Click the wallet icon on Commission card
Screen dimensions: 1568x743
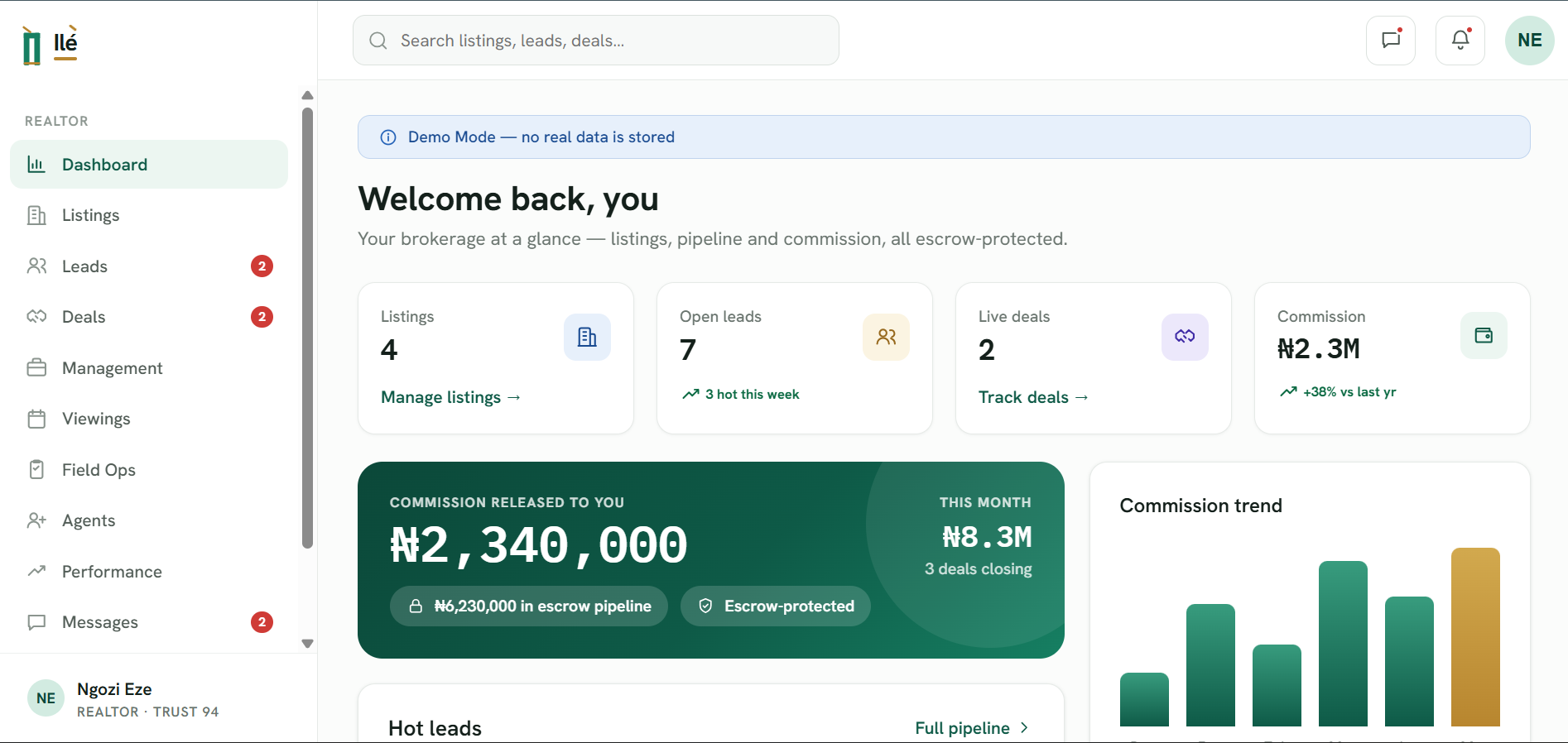[x=1484, y=335]
